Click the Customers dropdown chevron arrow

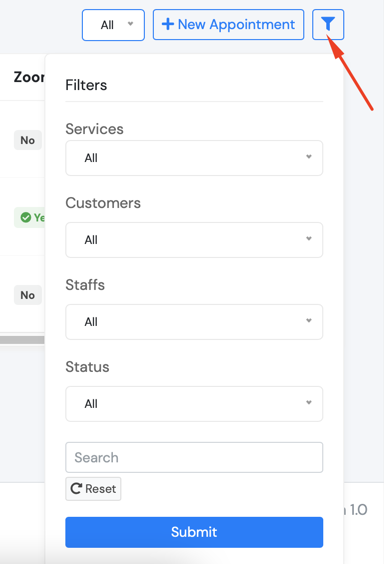pos(308,238)
